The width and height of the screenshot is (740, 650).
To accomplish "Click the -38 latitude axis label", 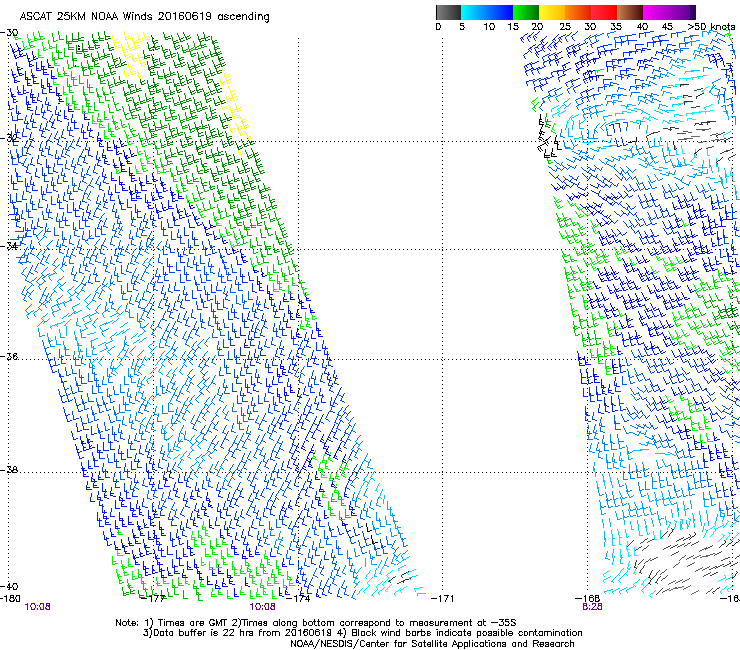I will [x=9, y=470].
